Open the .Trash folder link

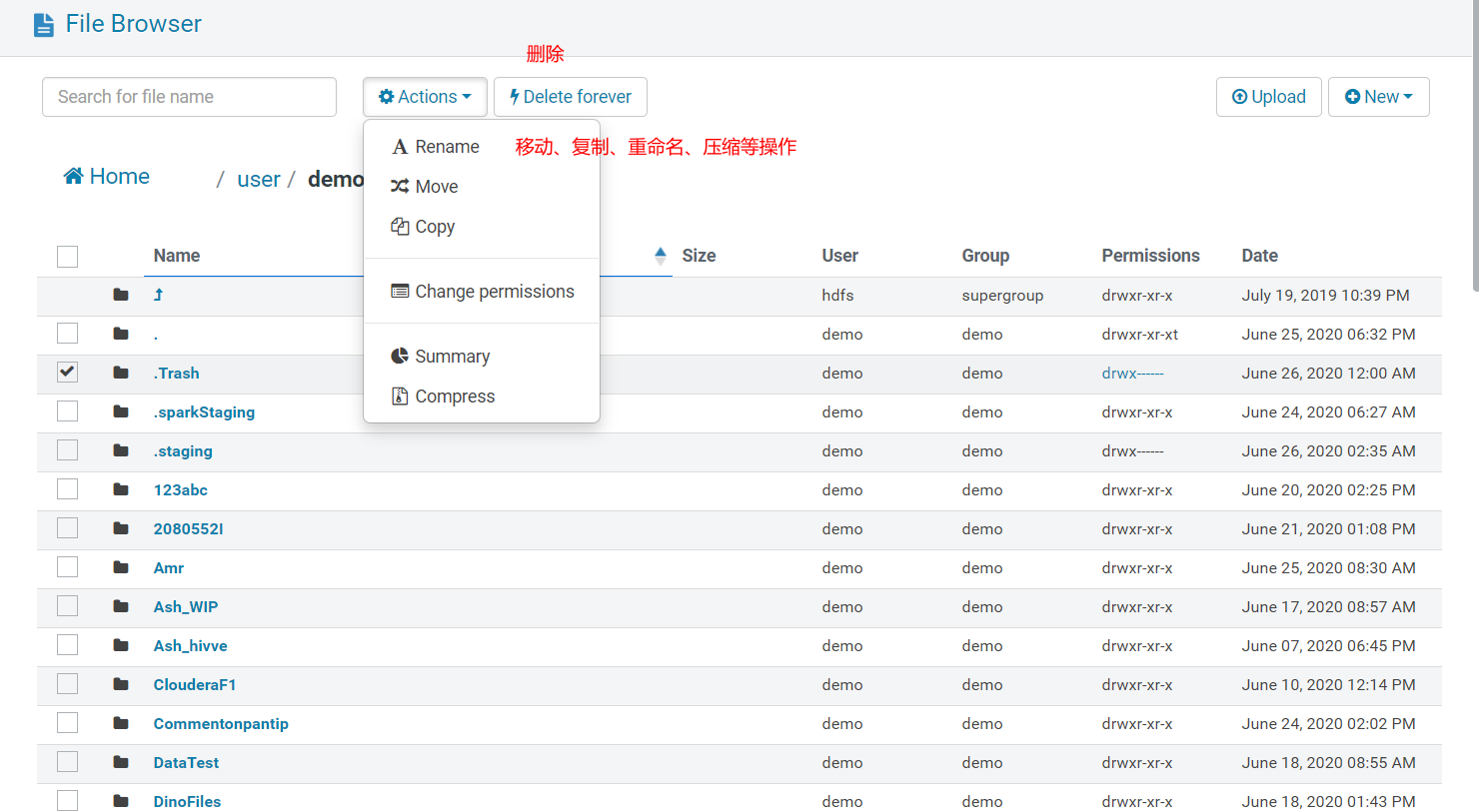pos(177,373)
